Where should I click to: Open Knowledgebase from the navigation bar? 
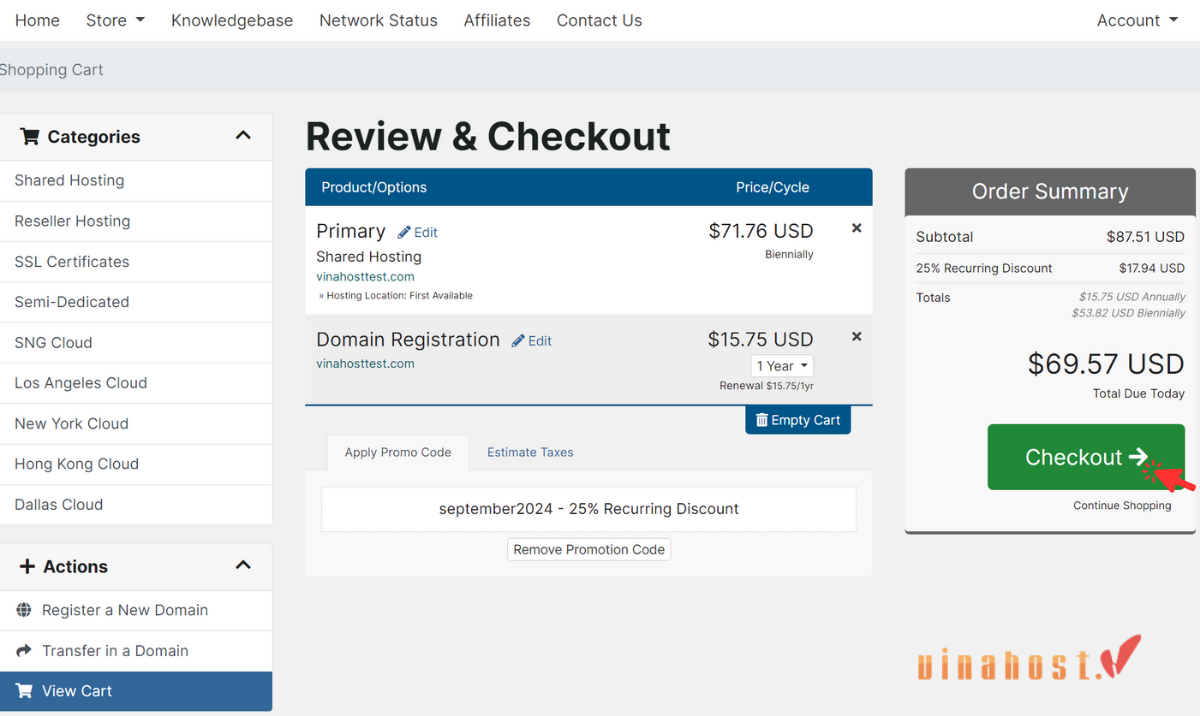pyautogui.click(x=232, y=20)
